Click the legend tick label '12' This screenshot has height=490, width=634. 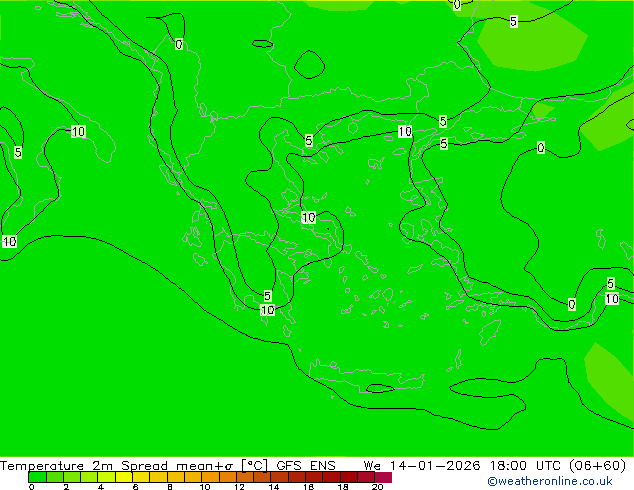239,487
